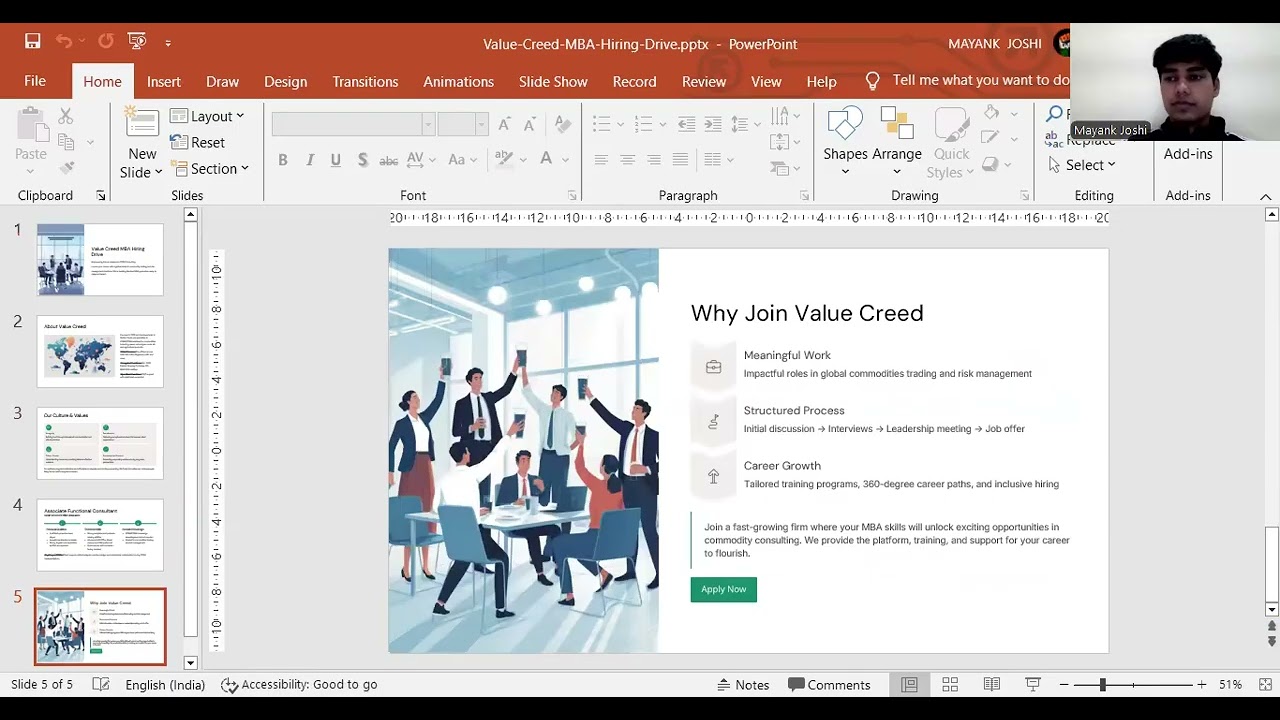
Task: Open the Line Spacing dropdown
Action: coord(746,124)
